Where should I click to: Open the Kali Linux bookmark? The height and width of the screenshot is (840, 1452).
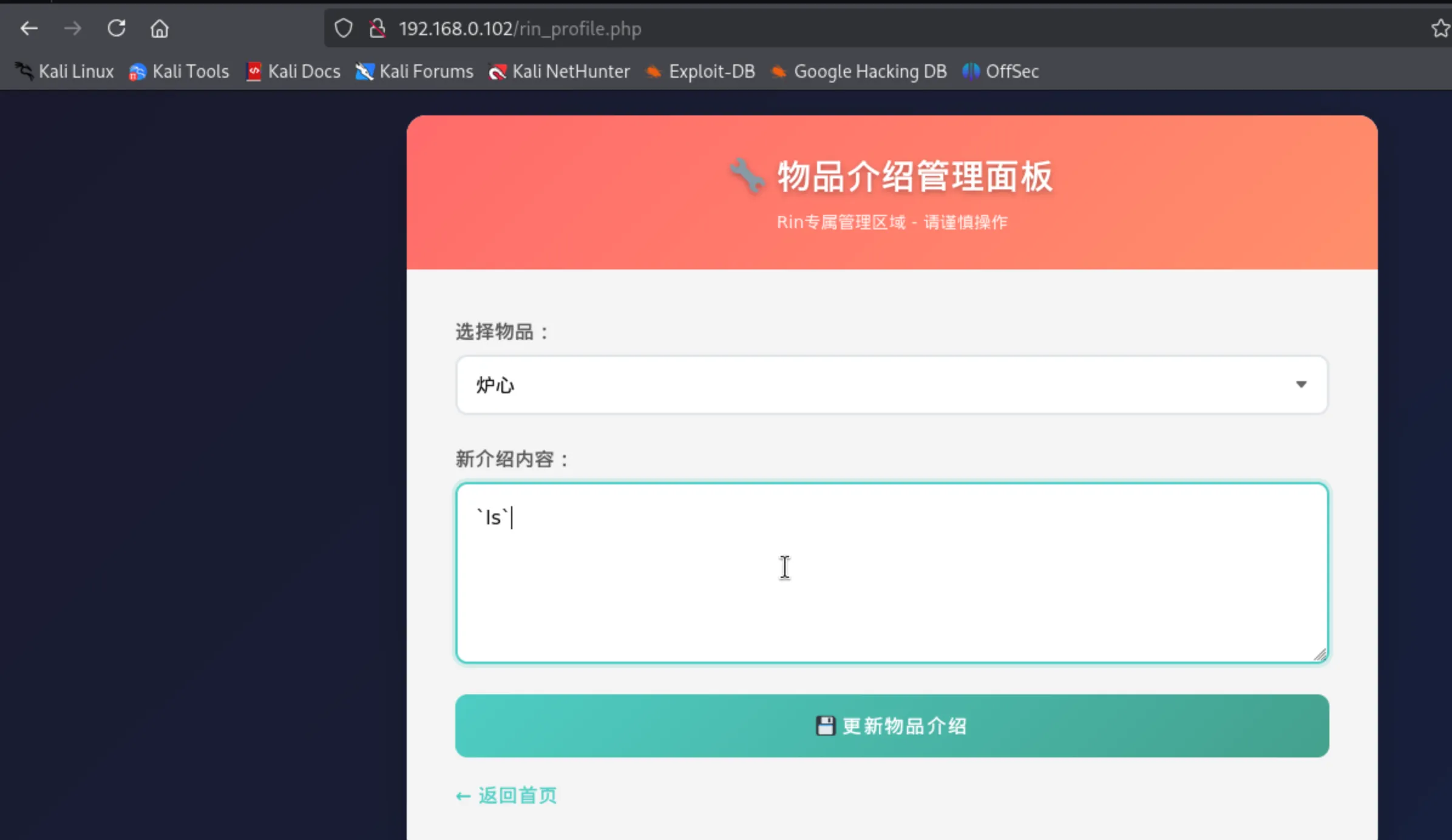pyautogui.click(x=64, y=72)
